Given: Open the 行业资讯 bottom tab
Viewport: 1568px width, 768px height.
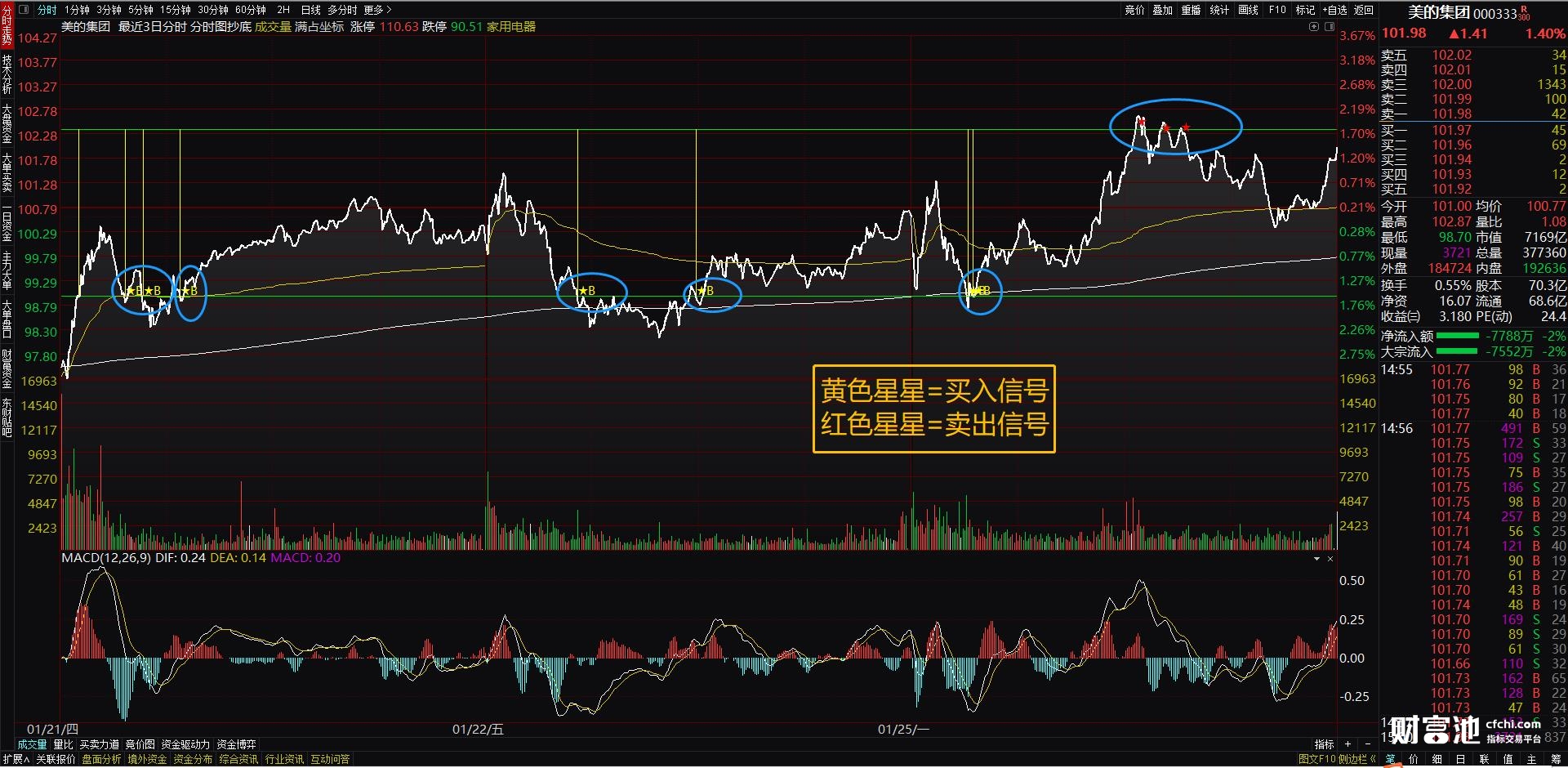Looking at the screenshot, I should 284,759.
